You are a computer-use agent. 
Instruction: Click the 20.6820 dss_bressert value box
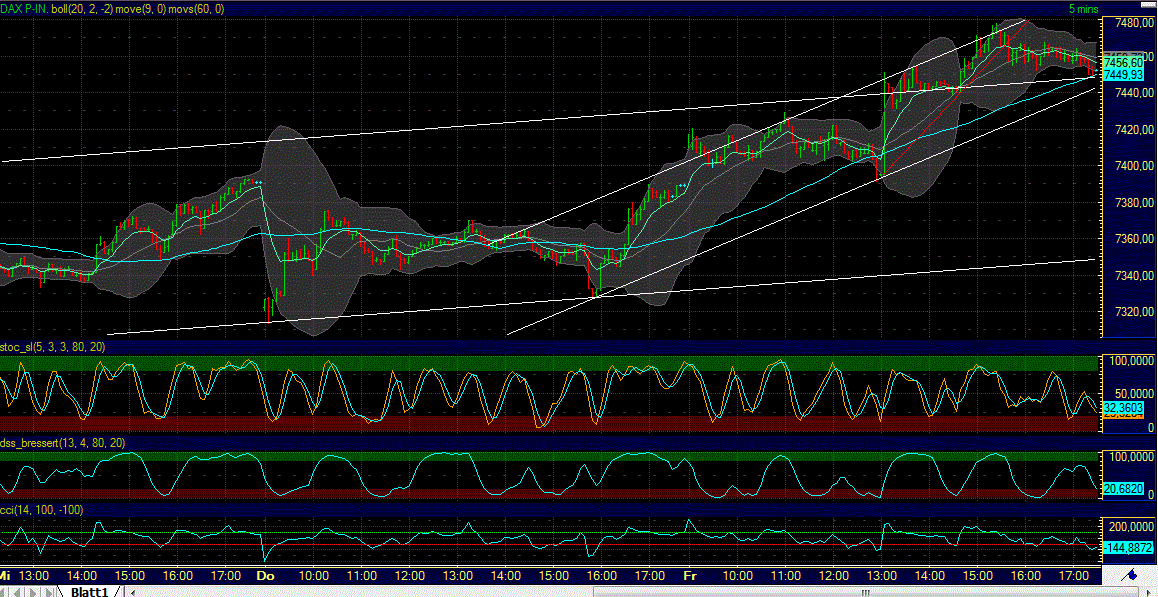(x=1124, y=489)
